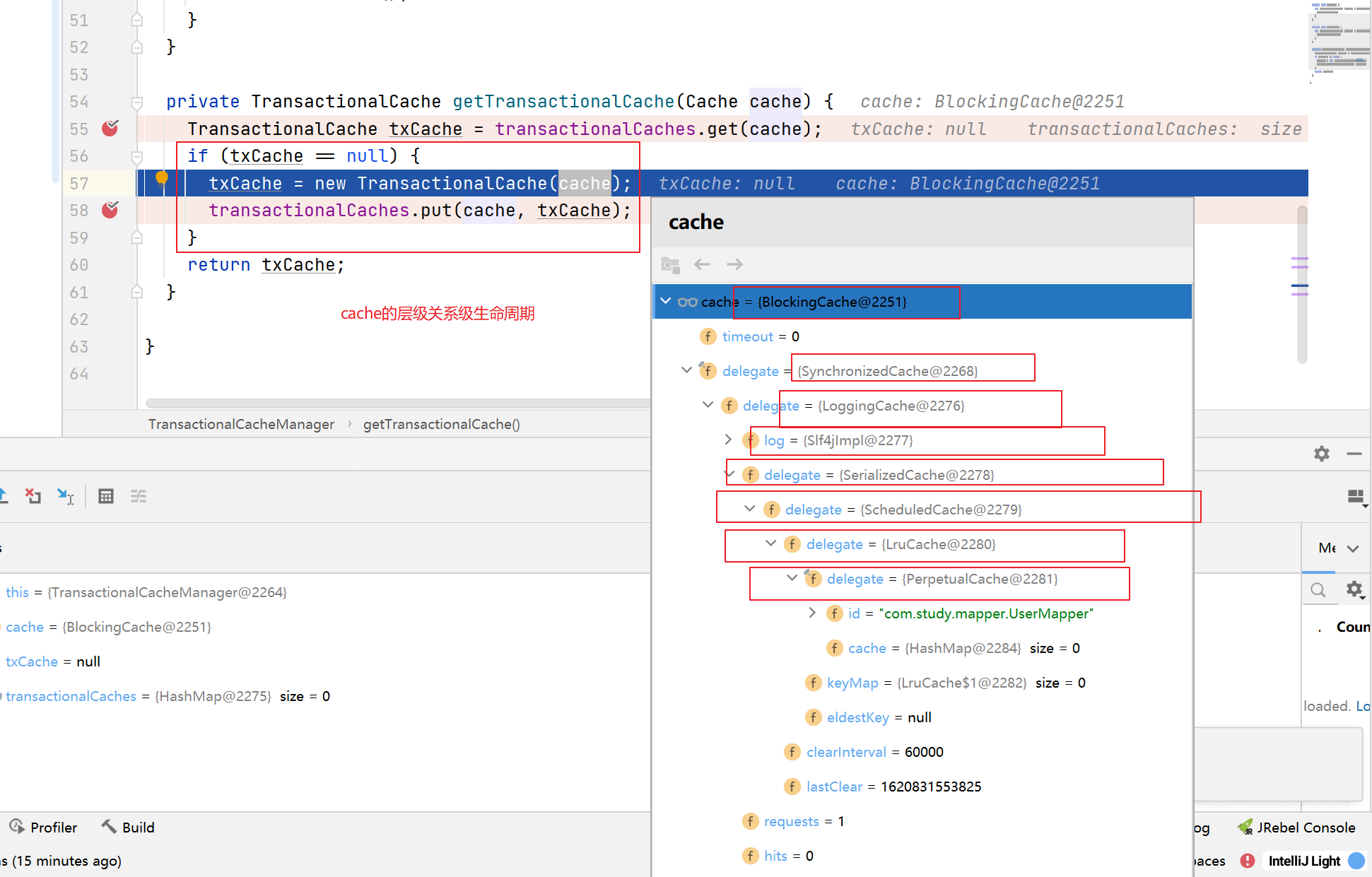Screen dimensions: 1372x877
Task: Collapse the LruCache delegate node
Action: point(771,543)
